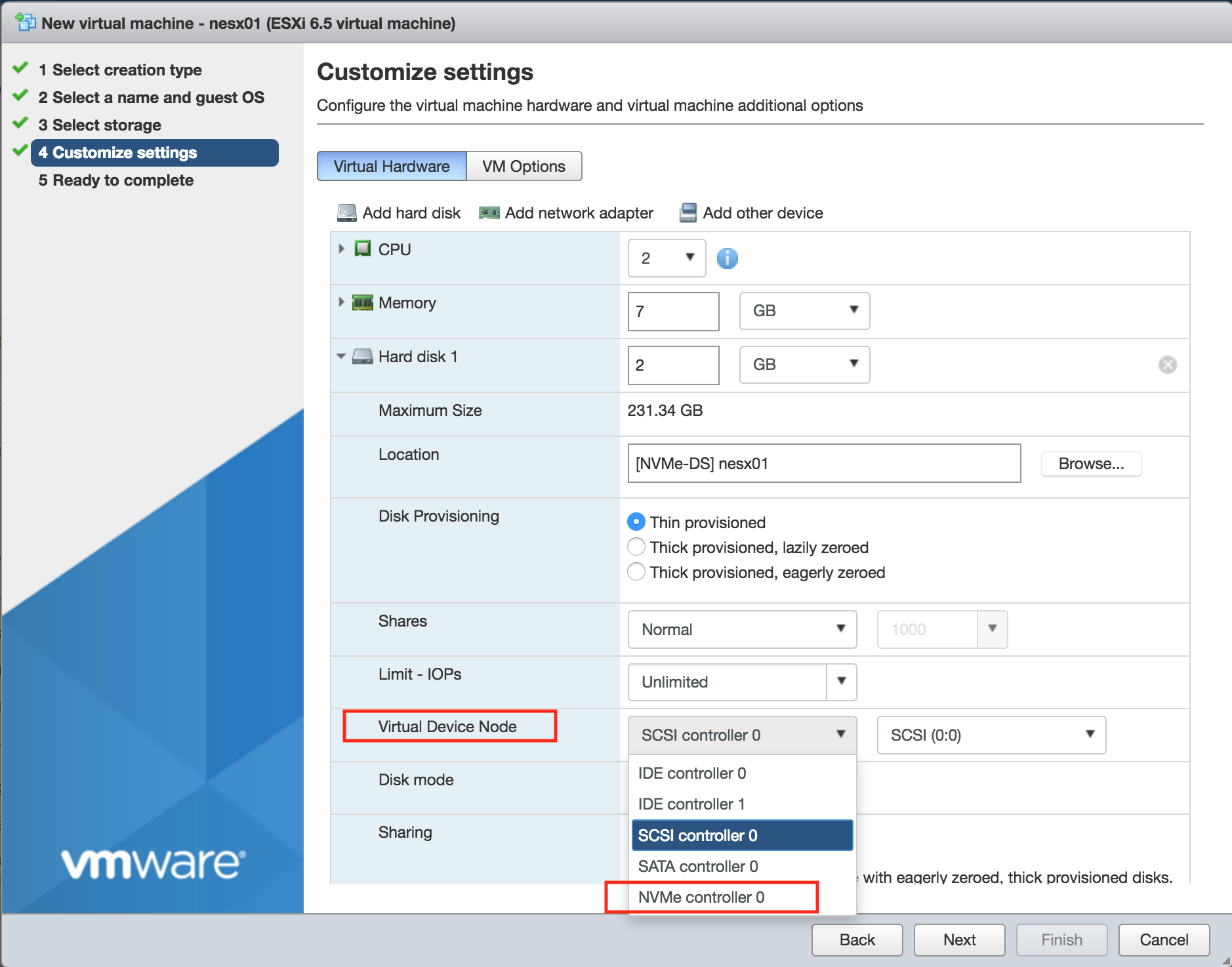Click the window resize grip corner
Viewport: 1232px width, 967px height.
pos(1225,960)
